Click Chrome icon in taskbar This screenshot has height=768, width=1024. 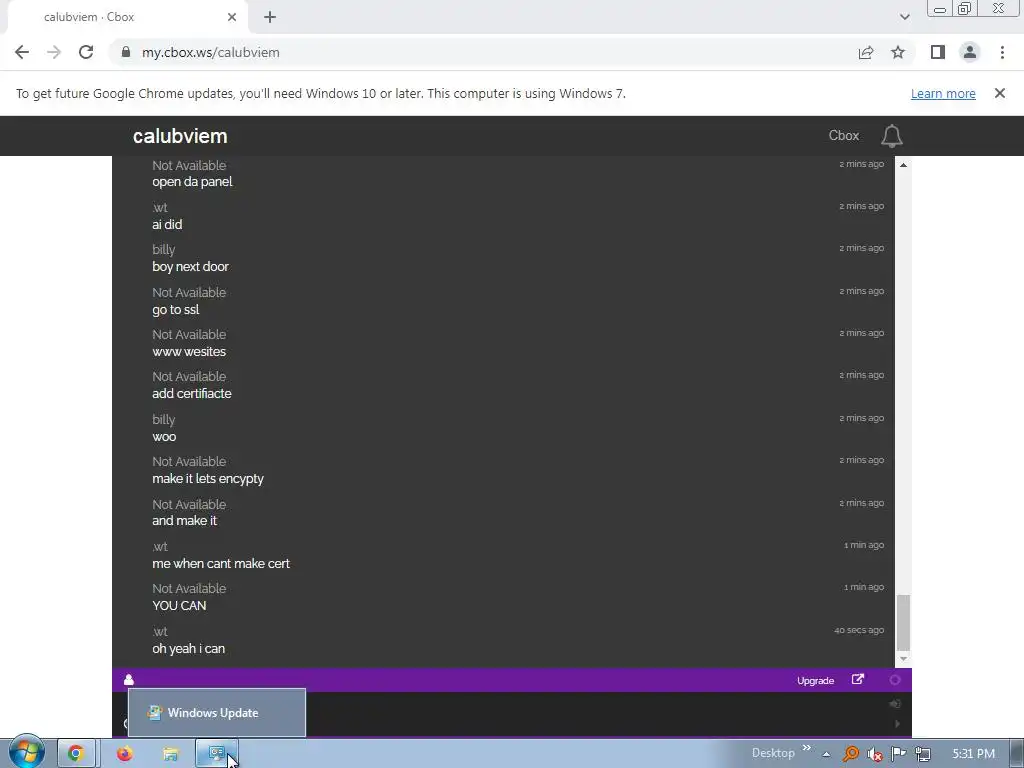pyautogui.click(x=76, y=754)
